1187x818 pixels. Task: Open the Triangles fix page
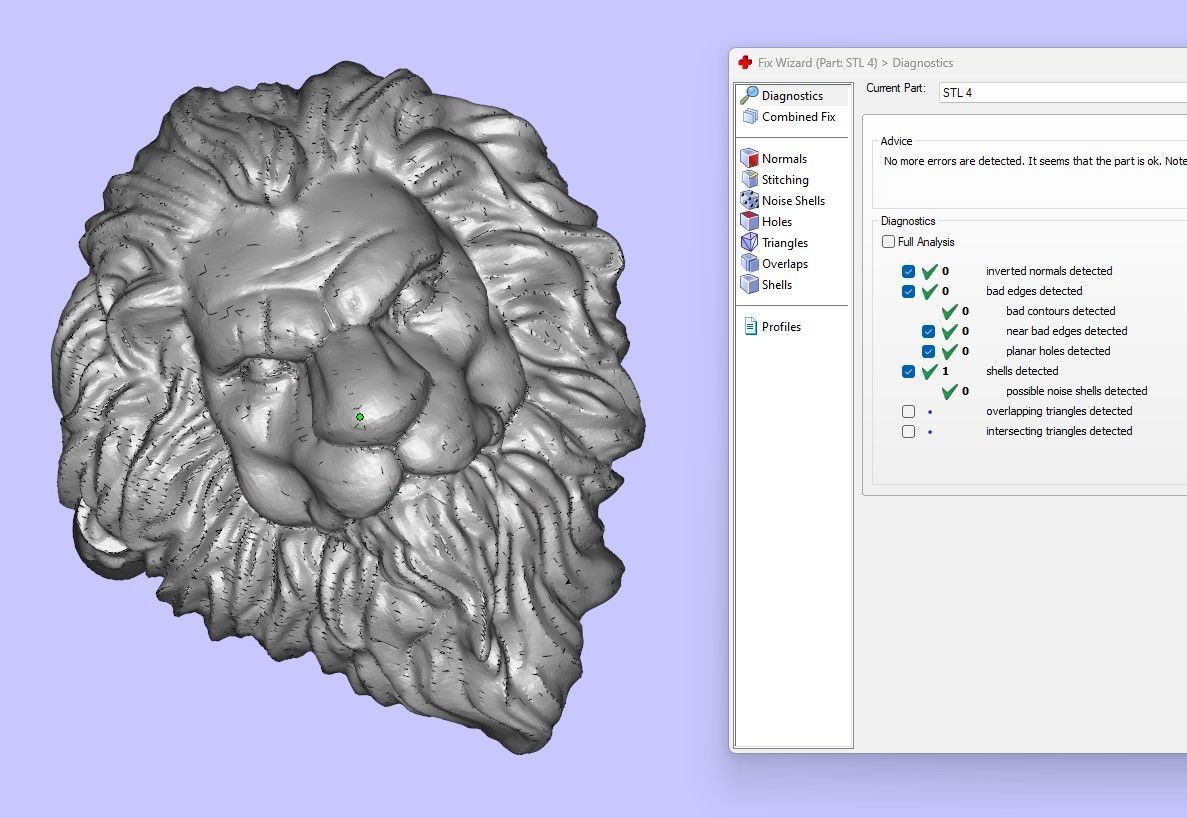tap(785, 243)
